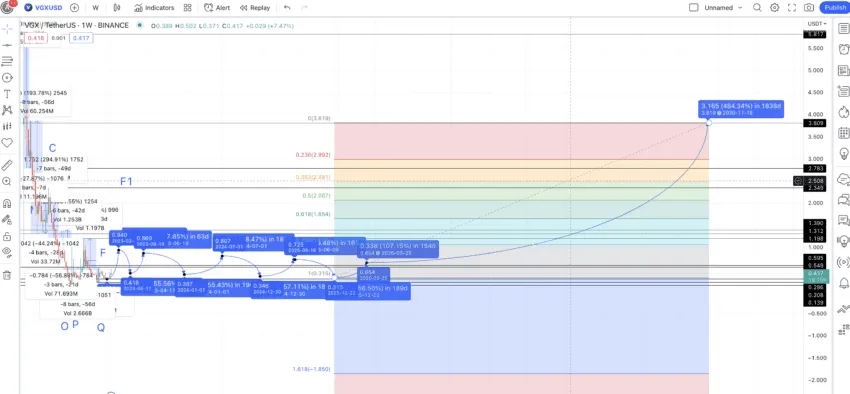Open indicator templates grid icon
Viewport: 850px width, 394px height.
coord(188,8)
